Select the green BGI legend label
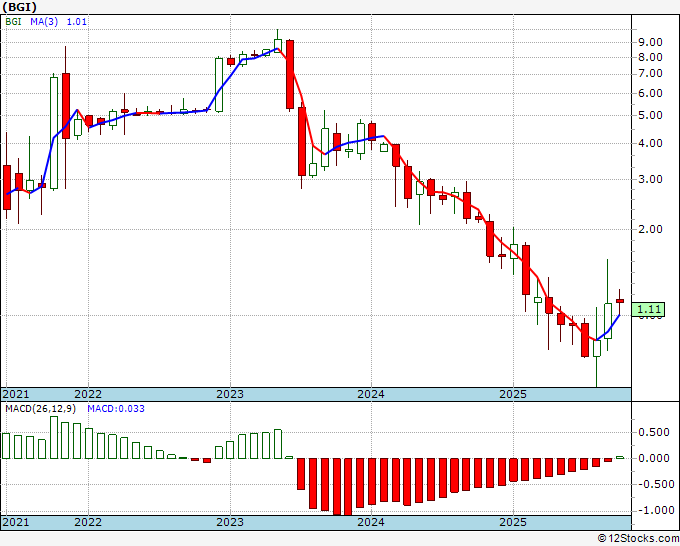Viewport: 680px width, 546px height. tap(13, 21)
